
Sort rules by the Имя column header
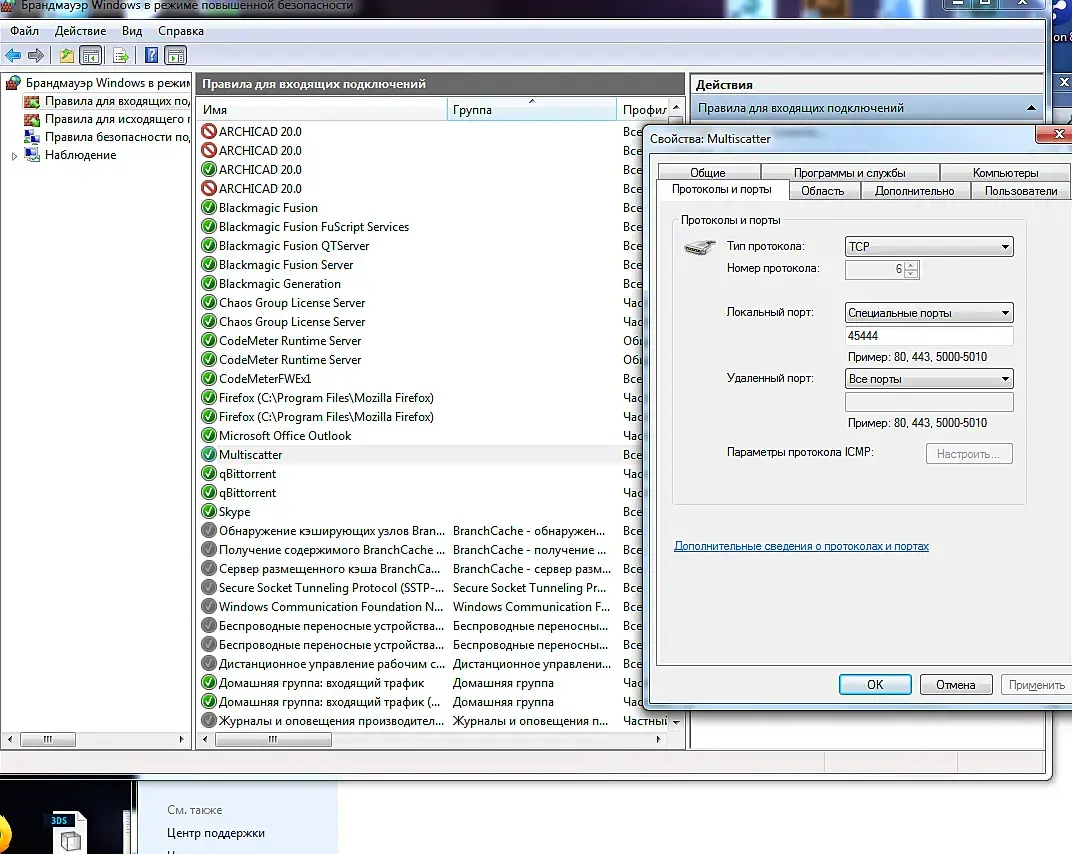click(x=322, y=109)
